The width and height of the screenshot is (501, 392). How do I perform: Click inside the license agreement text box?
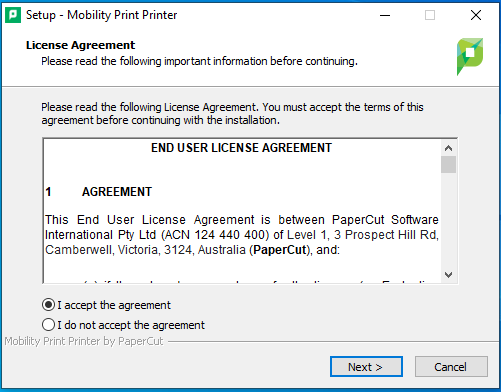tap(242, 211)
